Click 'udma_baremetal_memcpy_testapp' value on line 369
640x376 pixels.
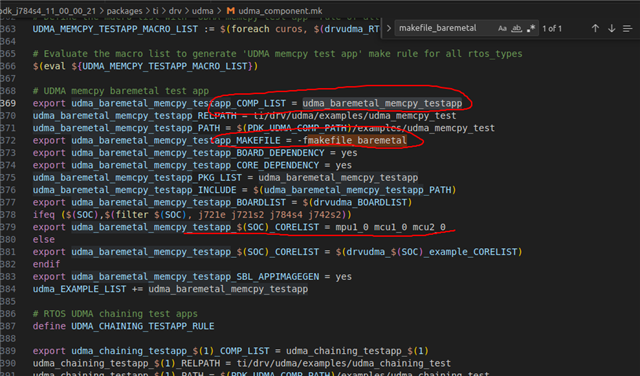tap(382, 103)
